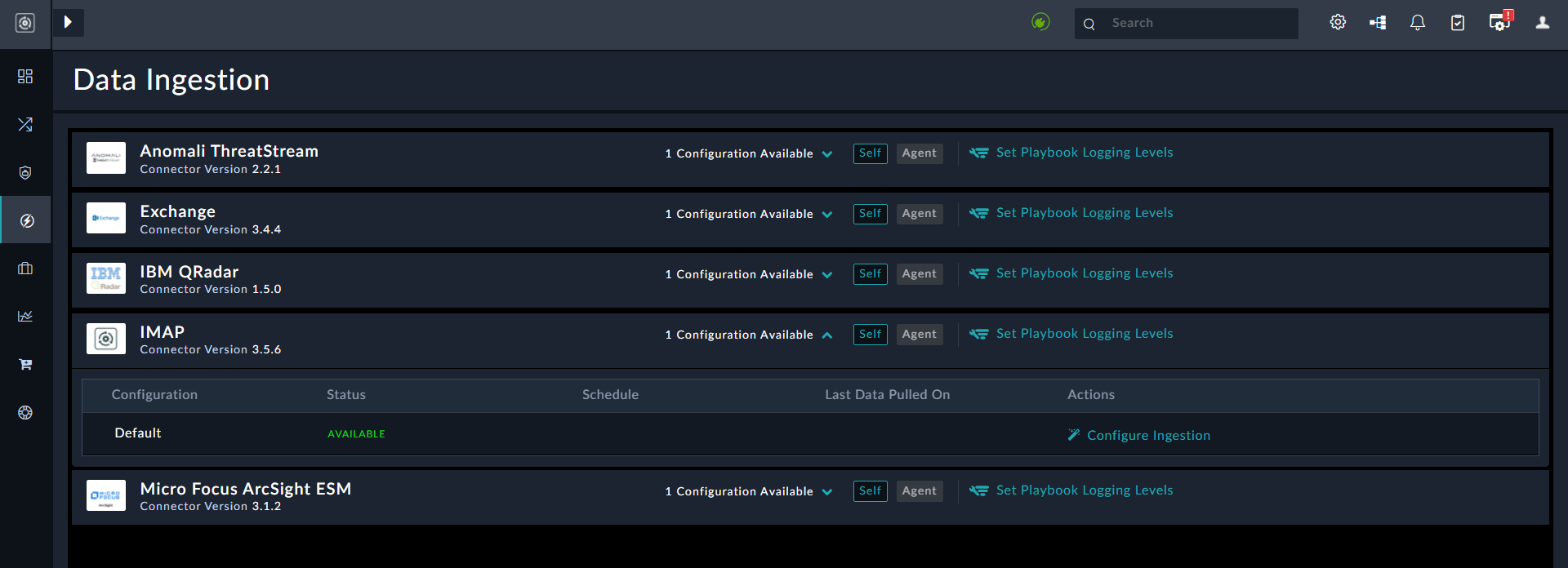Click the IBM QRadar connector name
Viewport: 1568px width, 568px height.
pos(189,272)
